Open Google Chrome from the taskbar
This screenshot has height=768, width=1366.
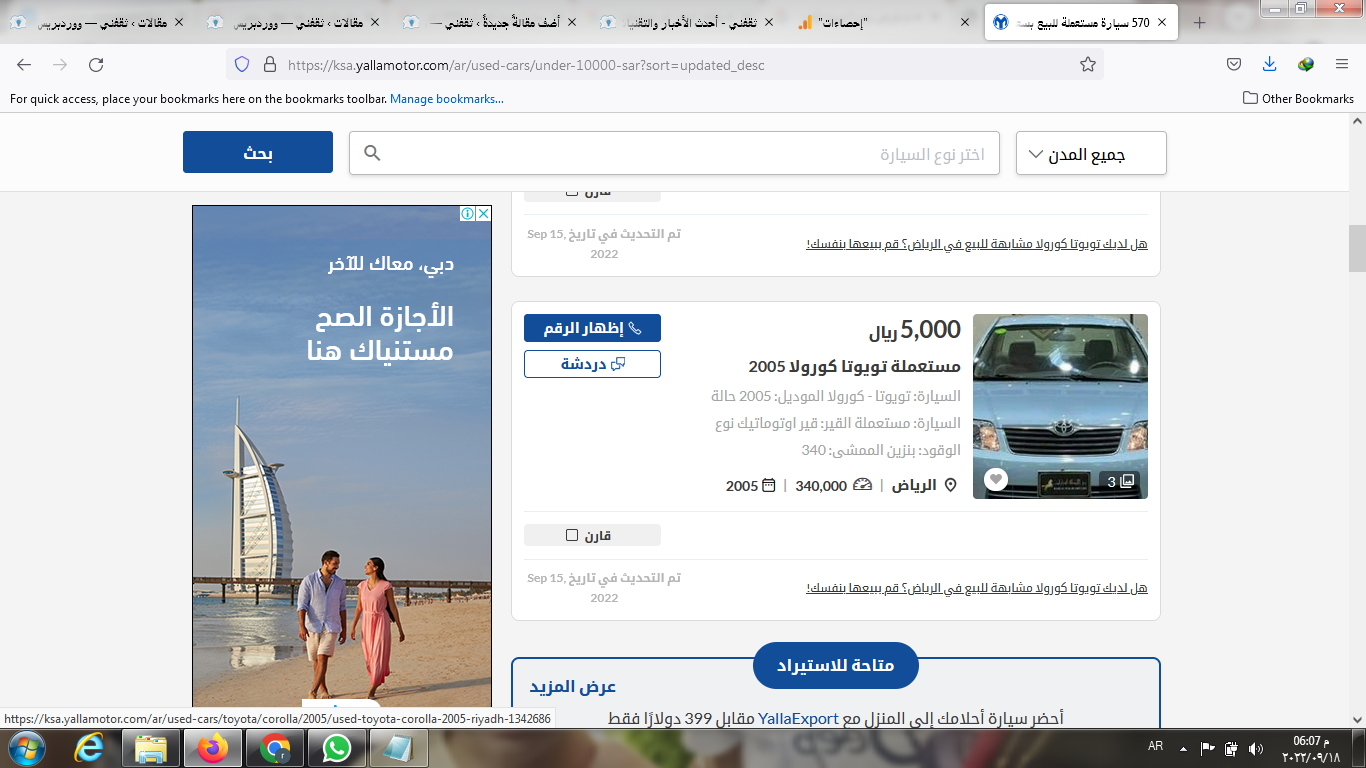coord(275,748)
